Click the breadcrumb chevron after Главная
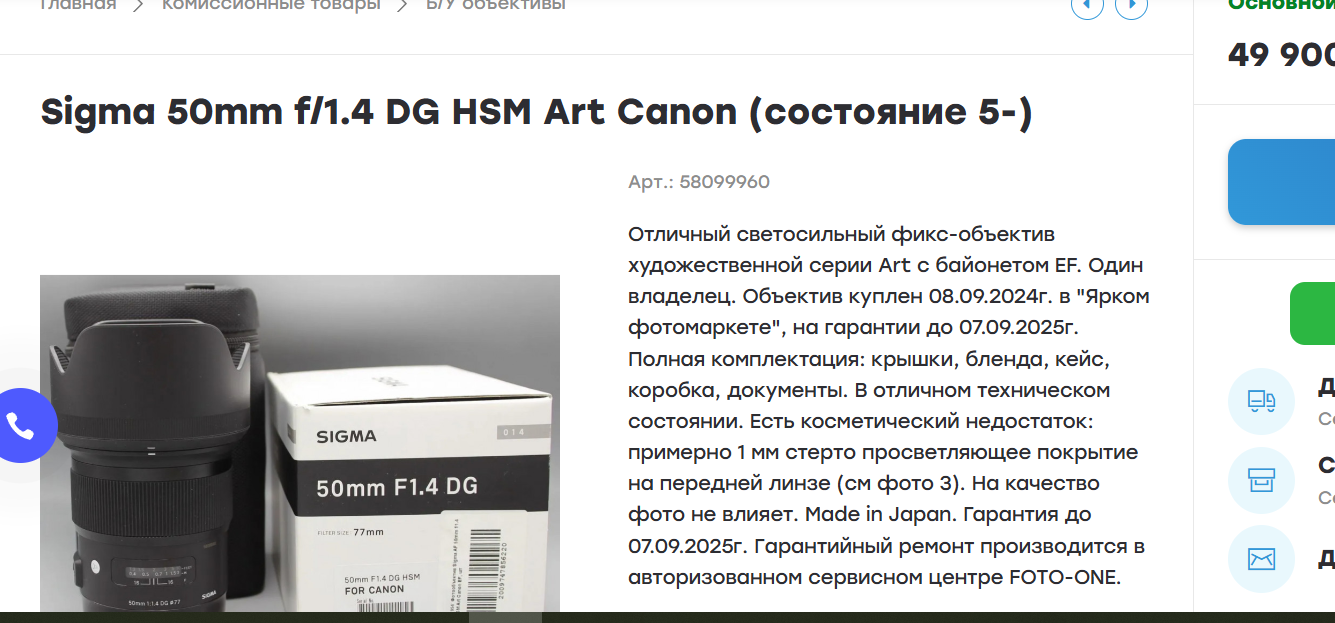 (139, 5)
